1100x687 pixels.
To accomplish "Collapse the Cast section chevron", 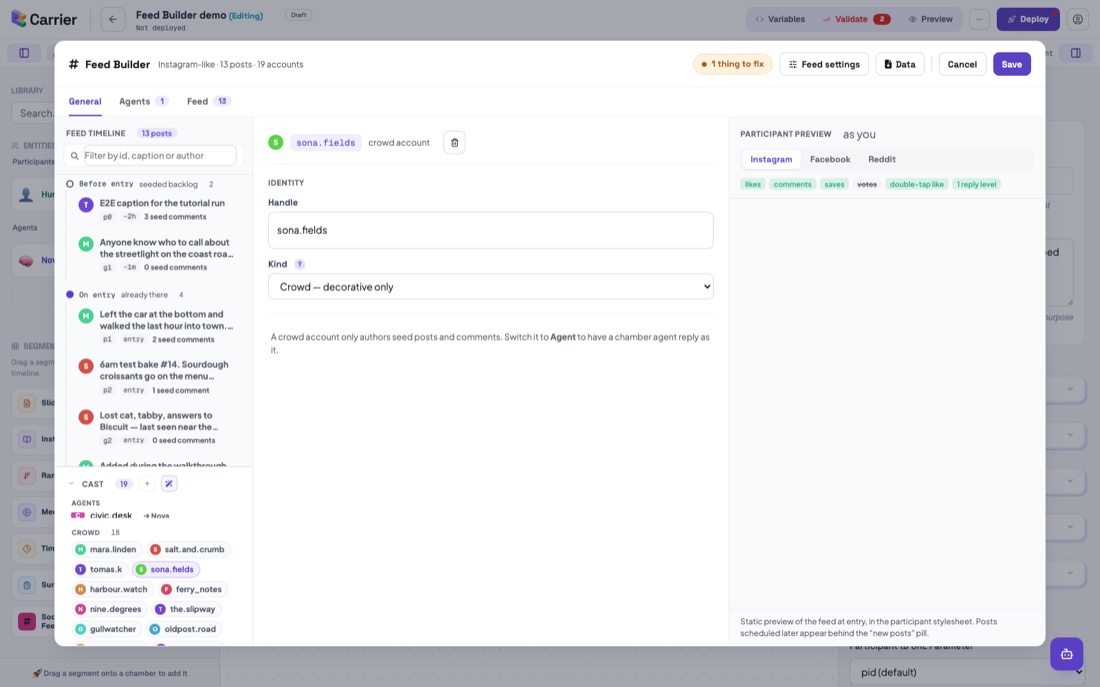I will coord(72,483).
